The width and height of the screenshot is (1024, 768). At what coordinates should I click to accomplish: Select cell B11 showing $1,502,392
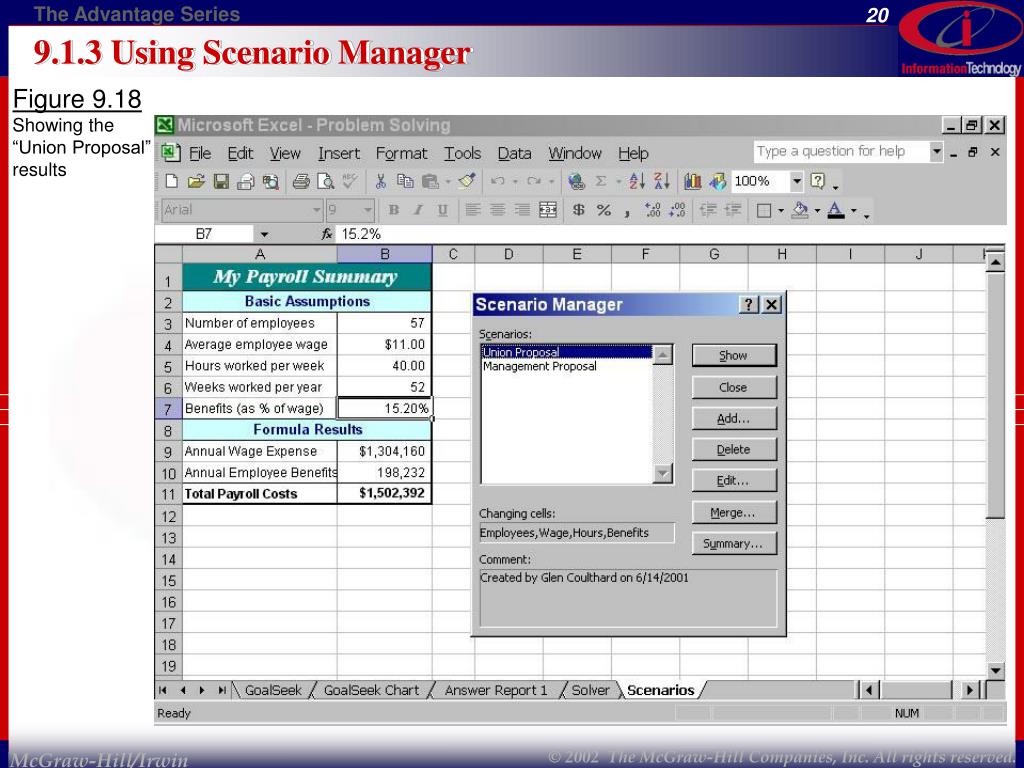point(384,493)
